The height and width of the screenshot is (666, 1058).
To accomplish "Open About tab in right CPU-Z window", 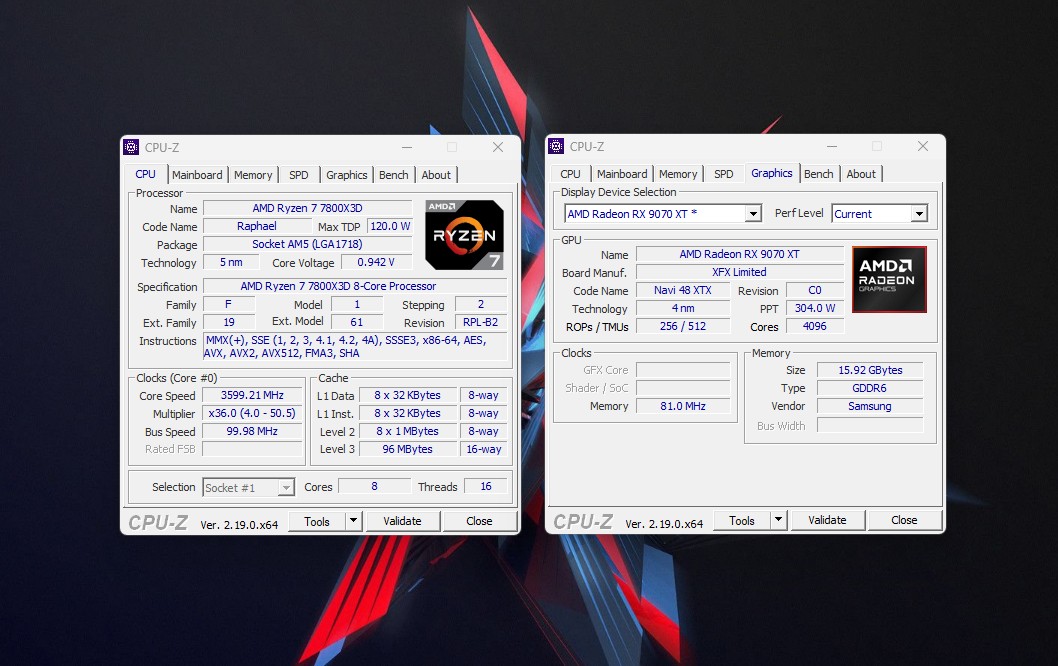I will [x=861, y=174].
